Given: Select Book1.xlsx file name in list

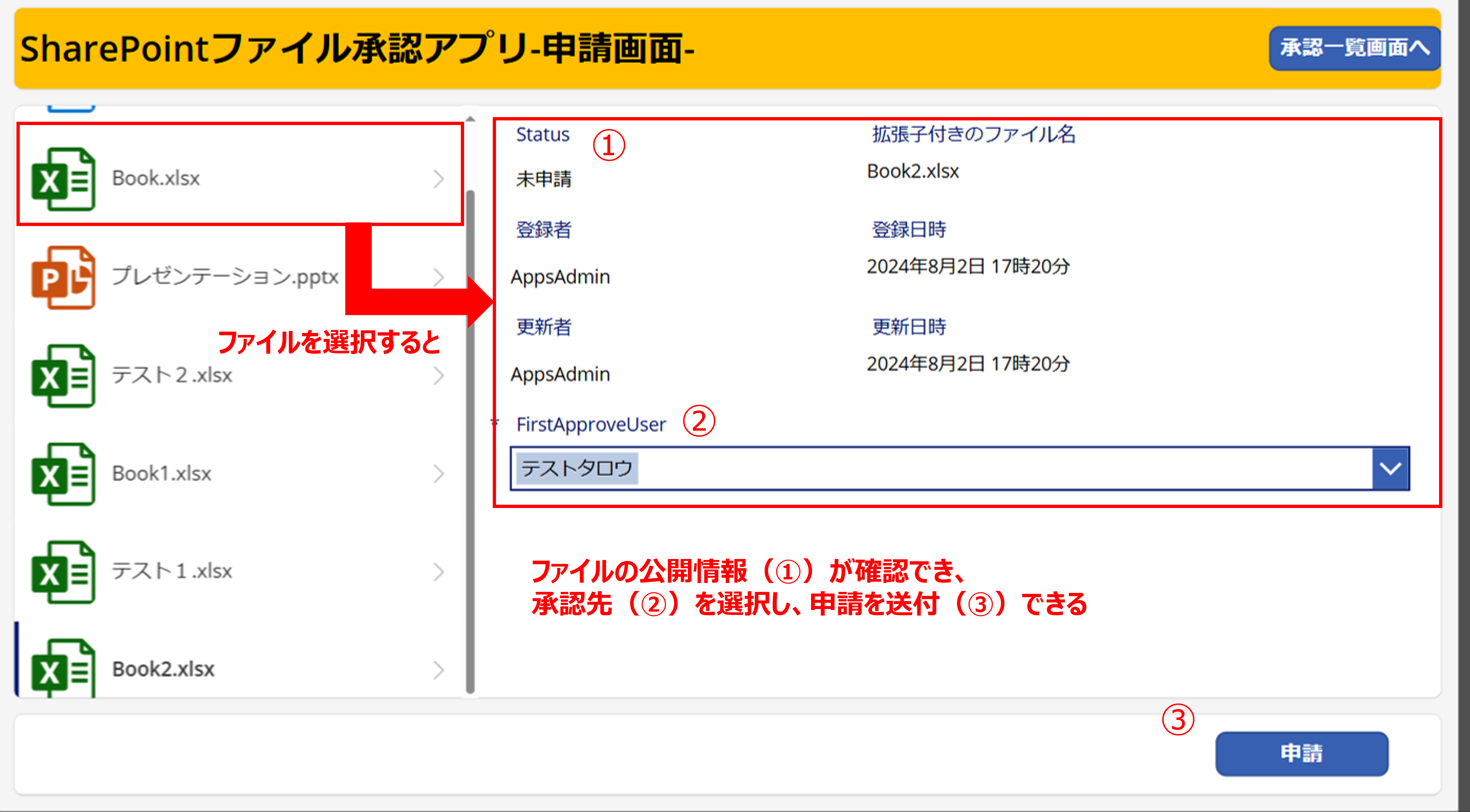Looking at the screenshot, I should point(162,473).
